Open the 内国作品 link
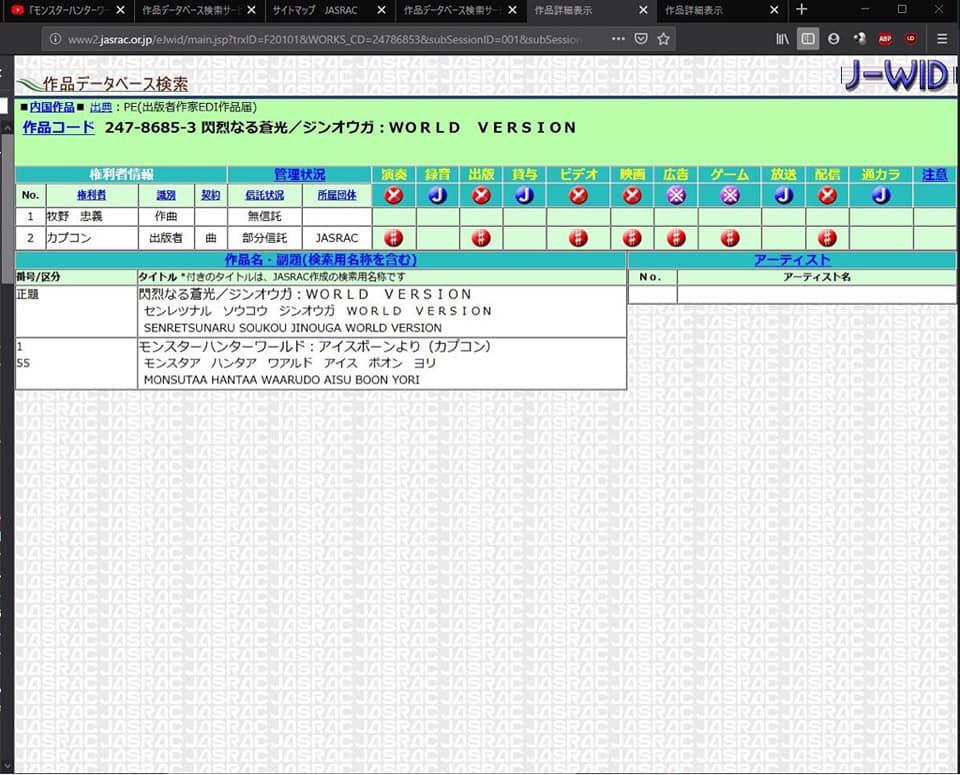This screenshot has width=960, height=775. pos(52,107)
